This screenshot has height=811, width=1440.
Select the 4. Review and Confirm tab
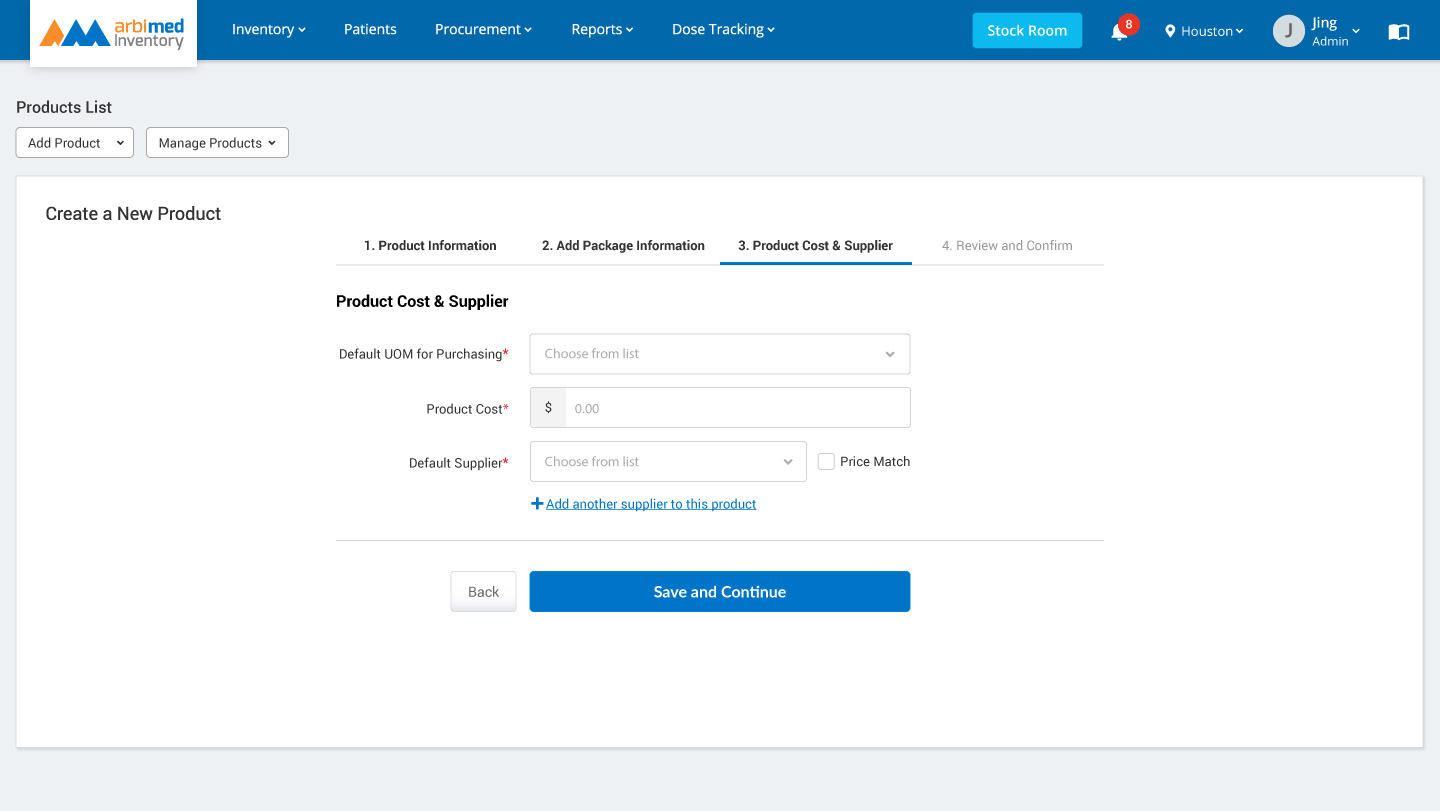(x=1007, y=246)
